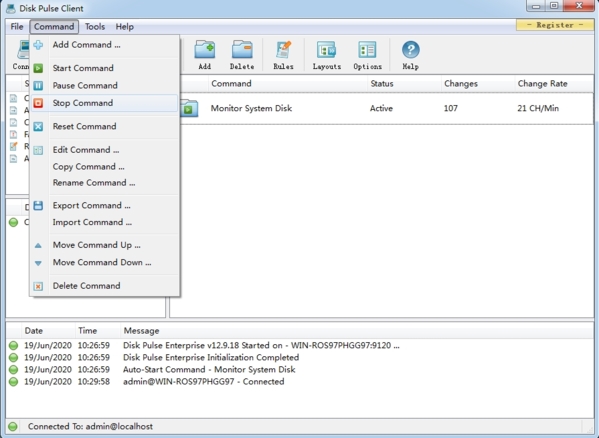The height and width of the screenshot is (438, 599).
Task: Open the Help menu
Action: (125, 27)
